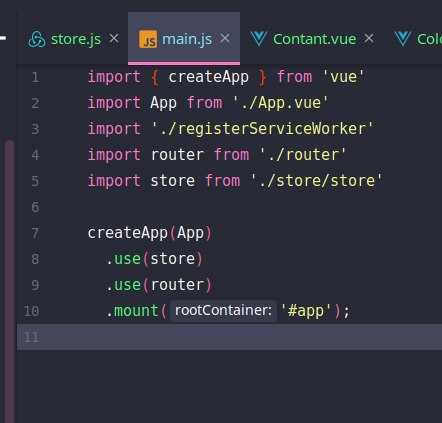
Task: Click line number 9 in the gutter
Action: [x=35, y=285]
